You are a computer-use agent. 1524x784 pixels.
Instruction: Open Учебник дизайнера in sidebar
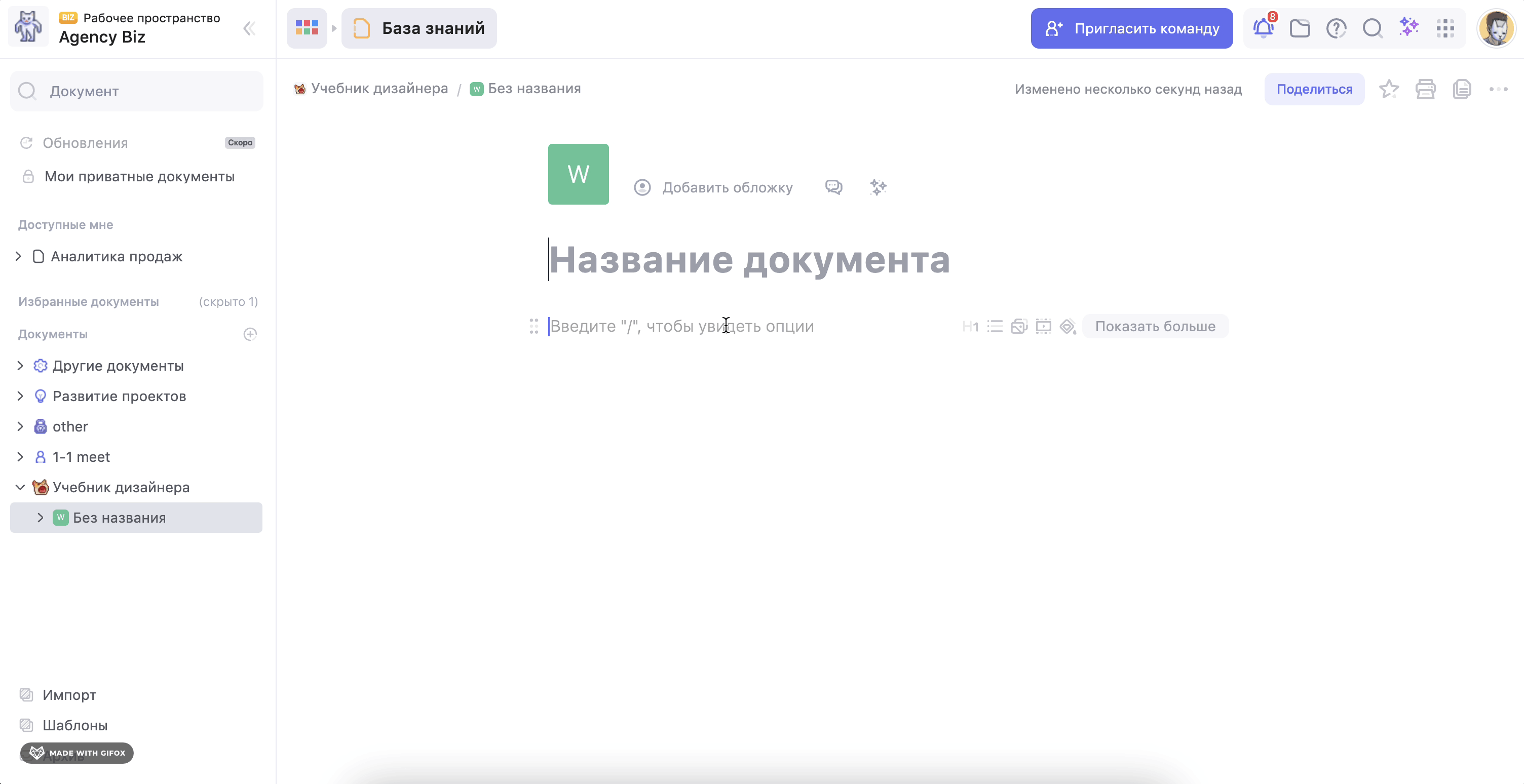121,487
